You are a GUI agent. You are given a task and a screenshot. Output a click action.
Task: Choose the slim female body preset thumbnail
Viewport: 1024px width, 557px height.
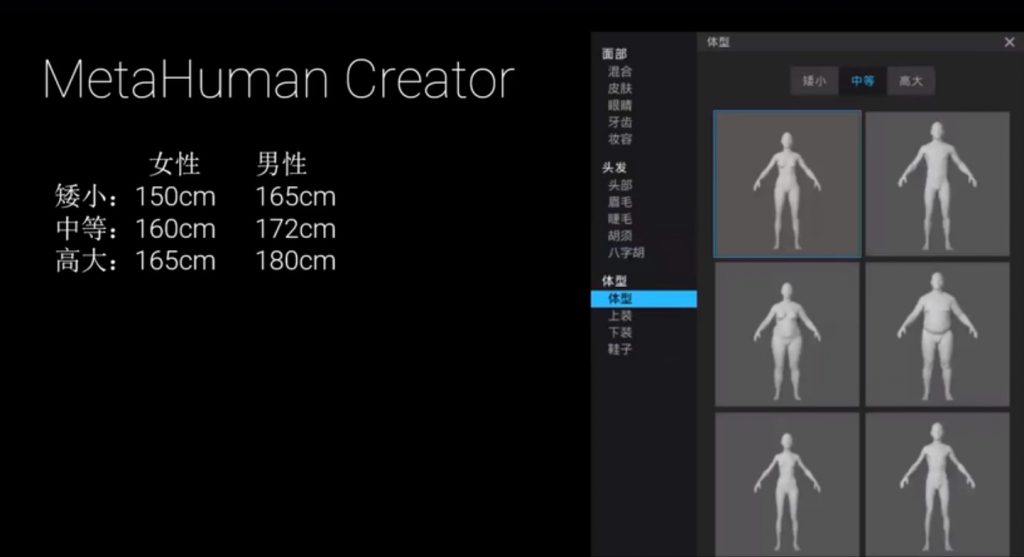[x=787, y=183]
